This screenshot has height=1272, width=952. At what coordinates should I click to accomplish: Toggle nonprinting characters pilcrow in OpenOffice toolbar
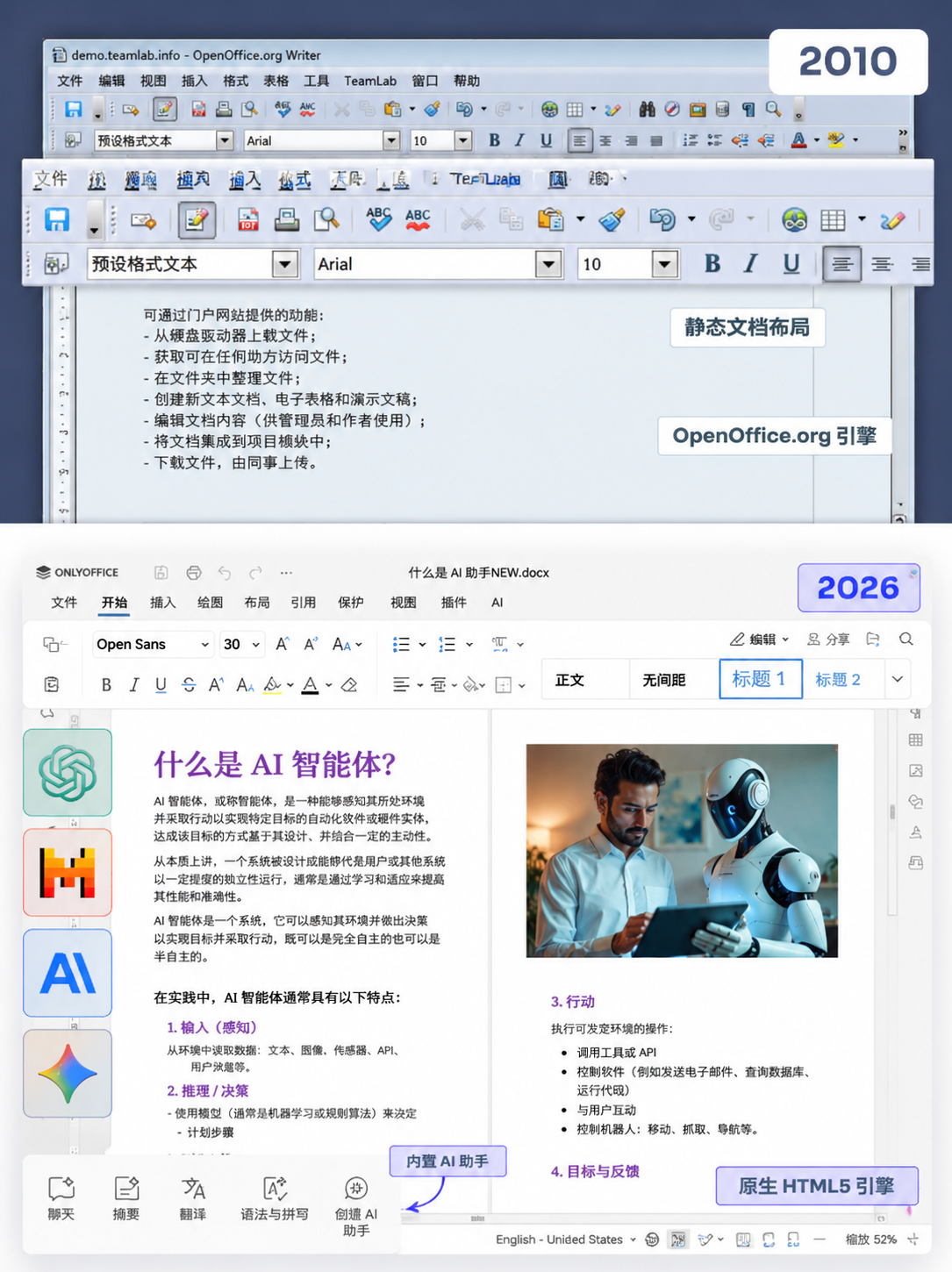(x=748, y=109)
